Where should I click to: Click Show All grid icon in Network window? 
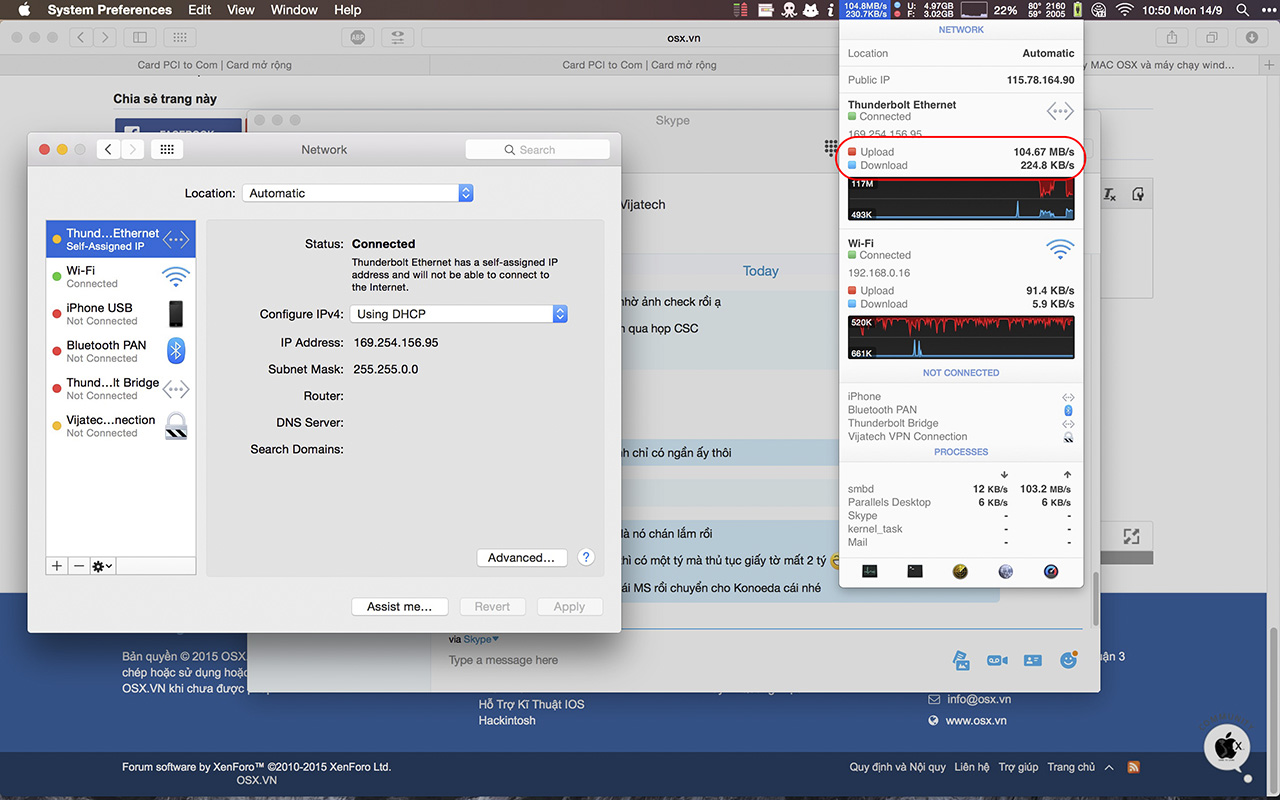pos(168,150)
